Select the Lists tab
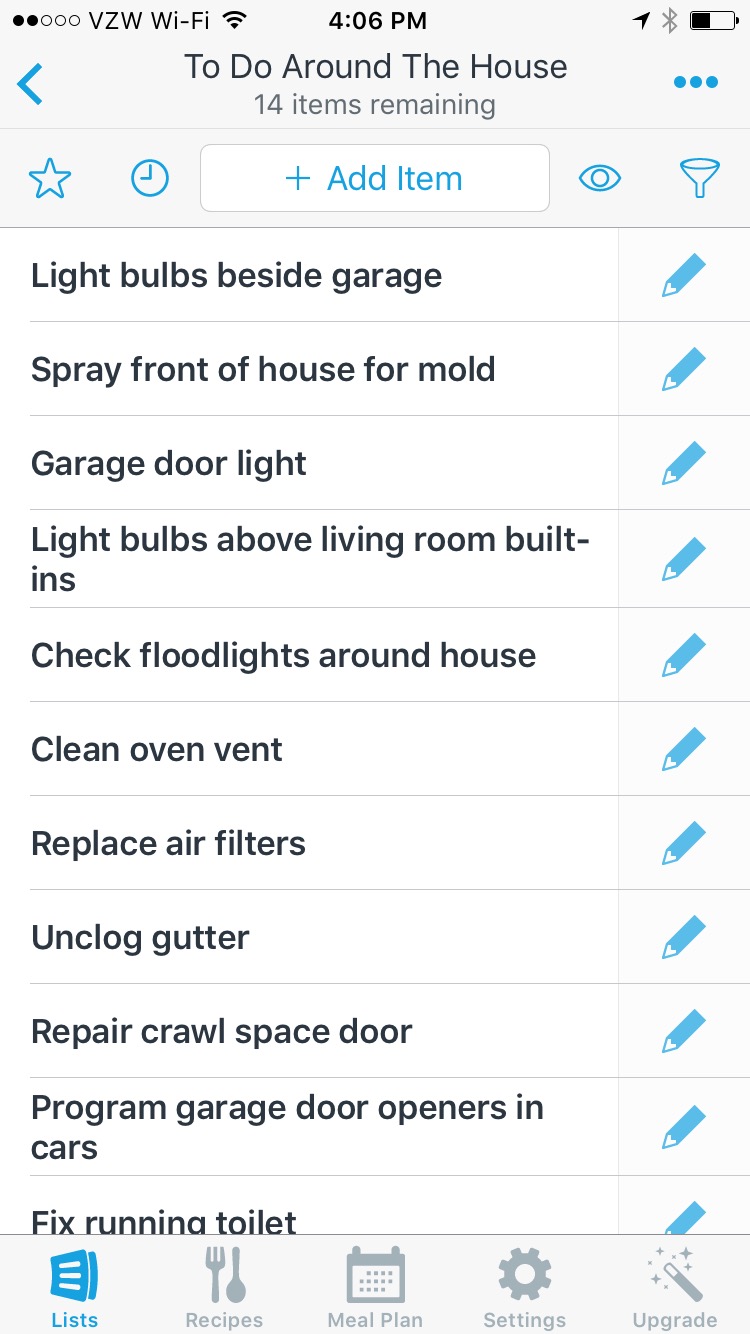Screen dimensions: 750x1334 click(x=75, y=1288)
